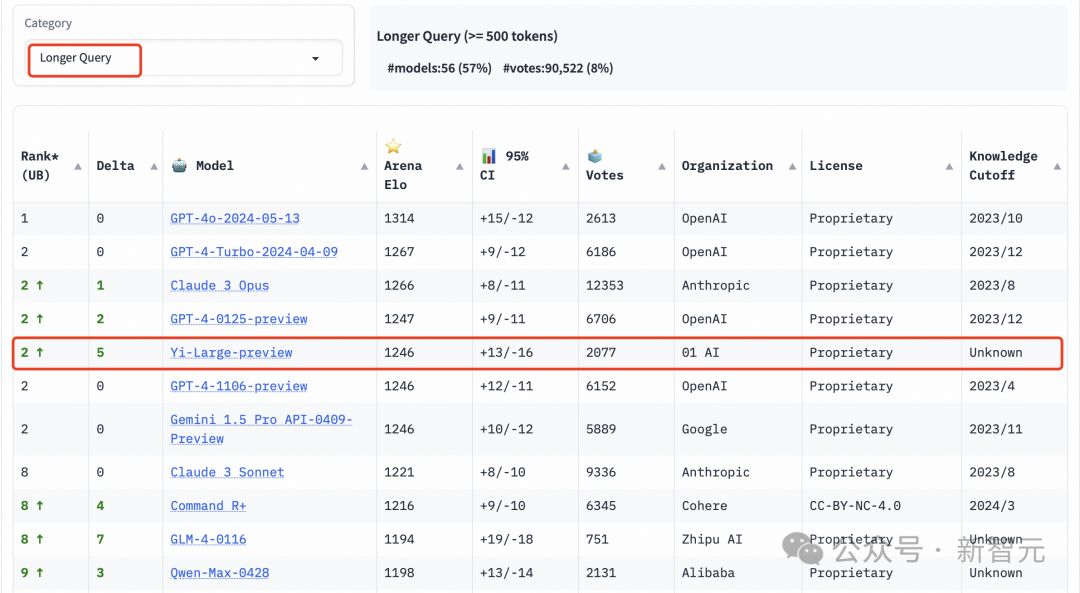
Task: Select the Zhipu AI organization cell
Action: point(712,539)
